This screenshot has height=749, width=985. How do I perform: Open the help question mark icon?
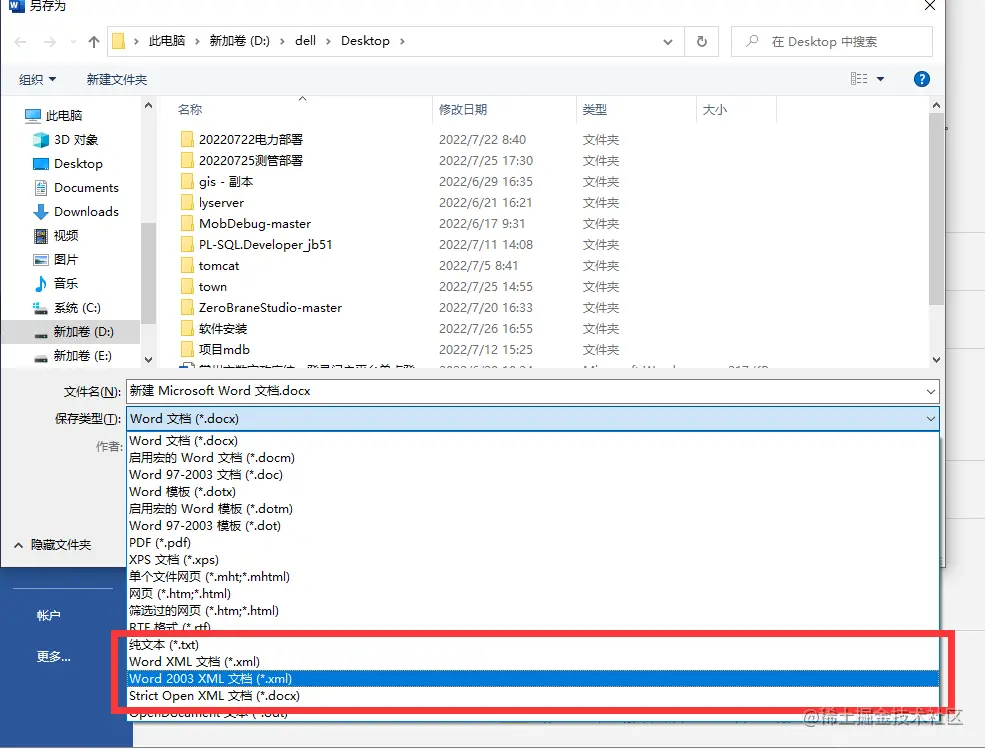point(922,79)
